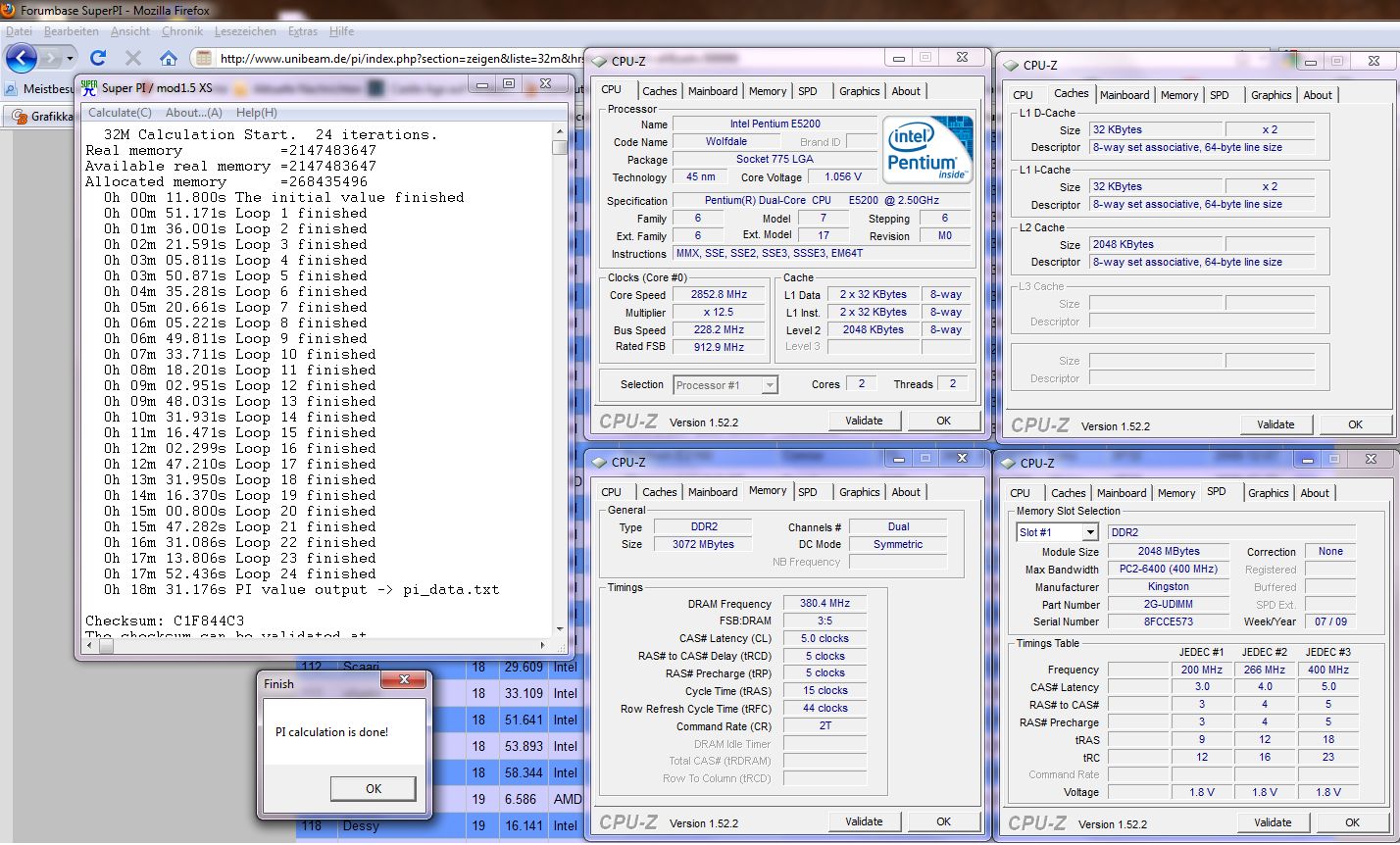Click Validate in the Caches-tab CPU-Z window

[1275, 424]
